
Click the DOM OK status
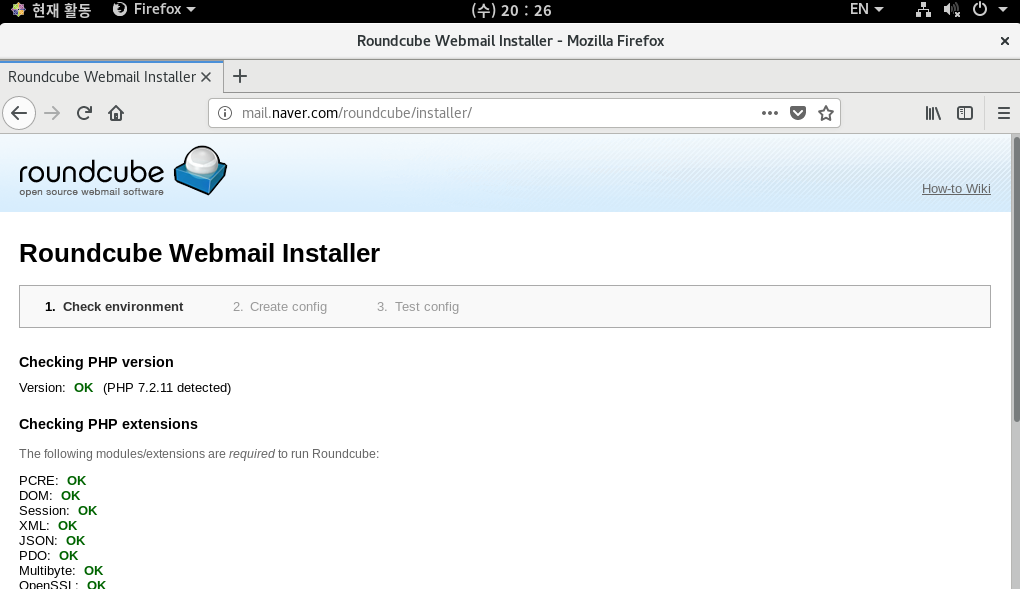(x=70, y=495)
